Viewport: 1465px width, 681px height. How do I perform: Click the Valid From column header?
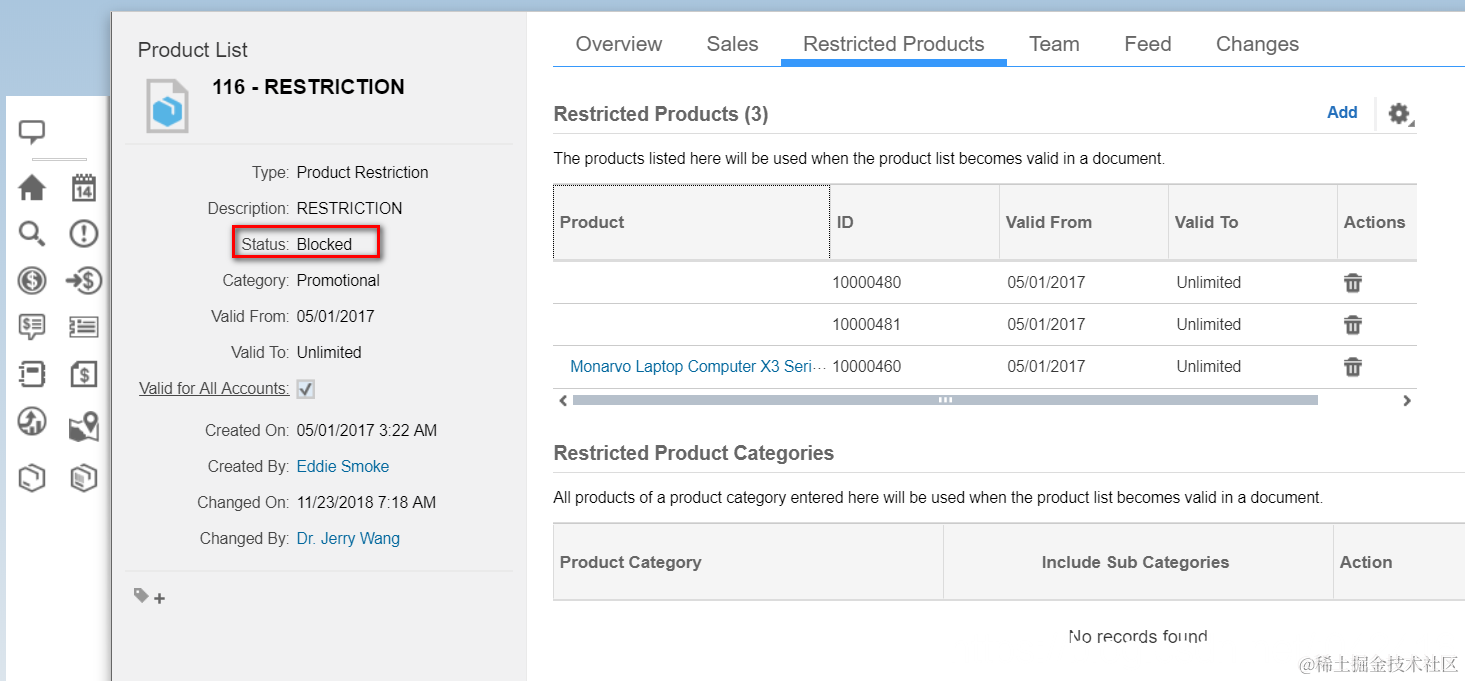coord(1049,222)
